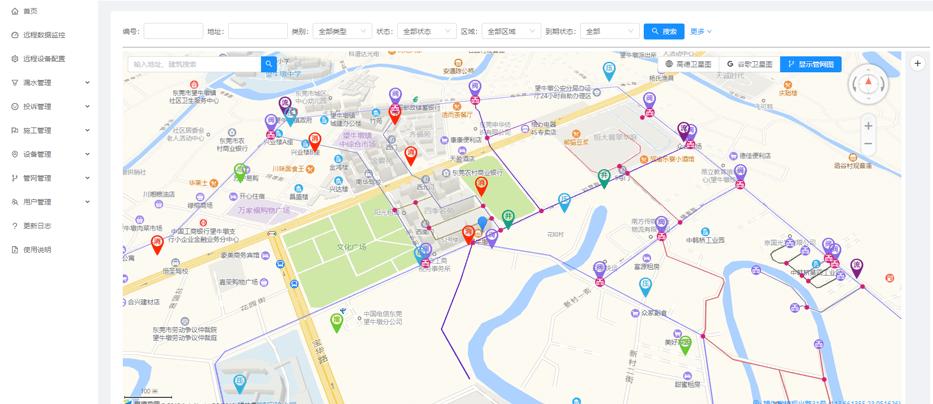Viewport: 933px width, 404px height.
Task: Focus the map address search box
Action: (x=195, y=64)
